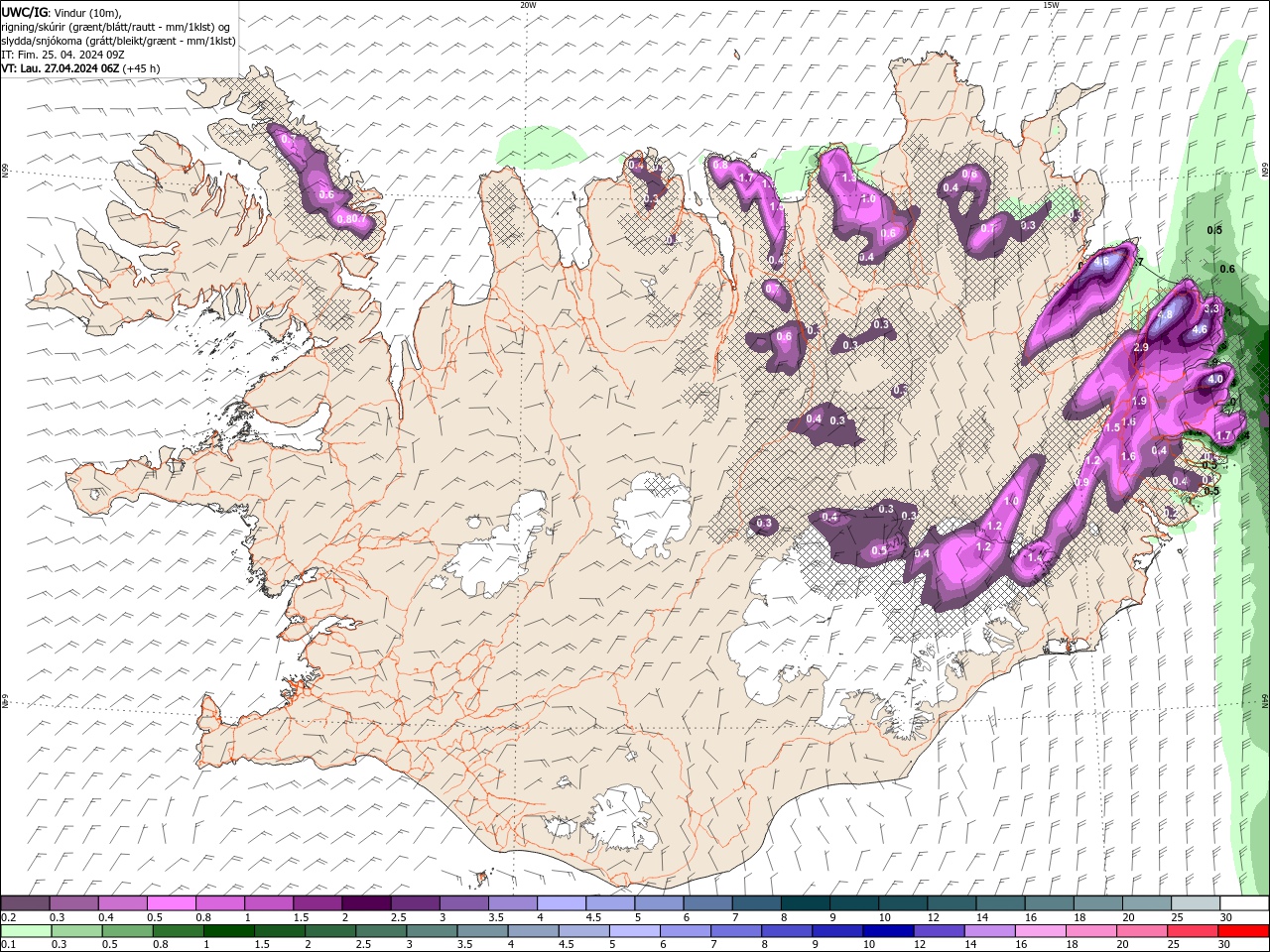This screenshot has width=1270, height=952.
Task: Click the '2.9' precipitation value on the map
Action: [1140, 347]
